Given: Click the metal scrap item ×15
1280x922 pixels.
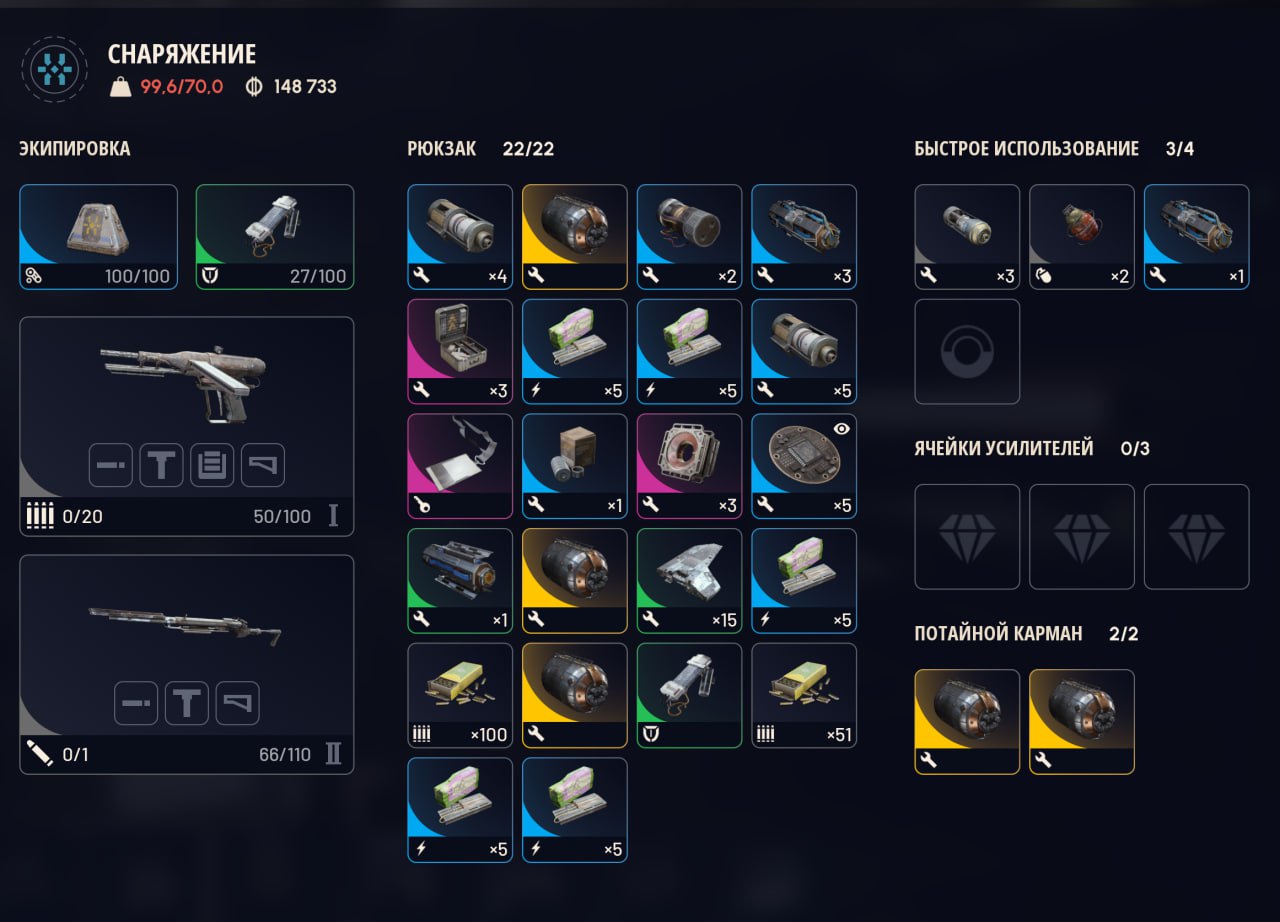Looking at the screenshot, I should 689,580.
